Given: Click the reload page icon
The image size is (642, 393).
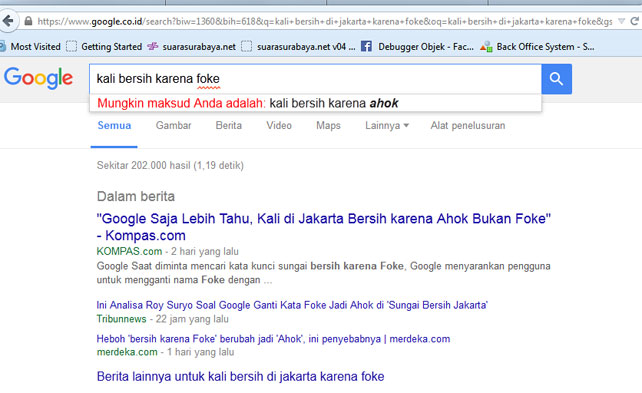Looking at the screenshot, I should 635,21.
